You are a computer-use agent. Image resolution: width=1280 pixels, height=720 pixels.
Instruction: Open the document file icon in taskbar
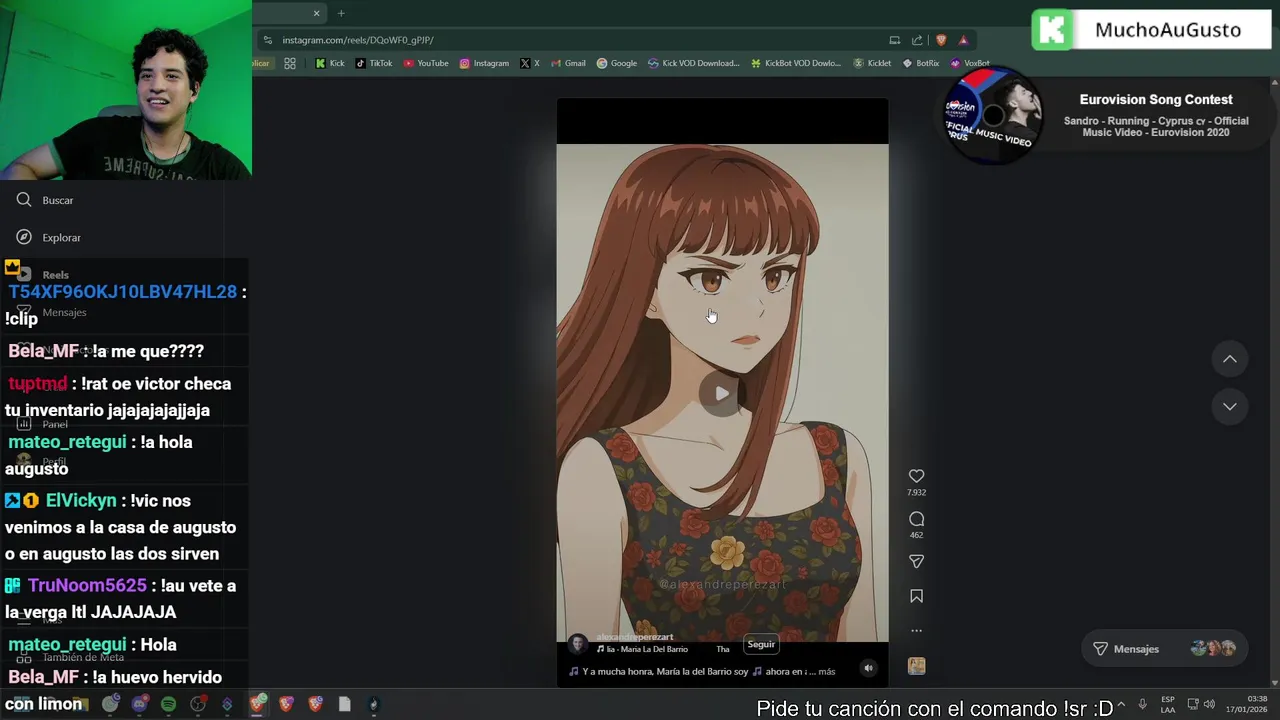coord(344,704)
